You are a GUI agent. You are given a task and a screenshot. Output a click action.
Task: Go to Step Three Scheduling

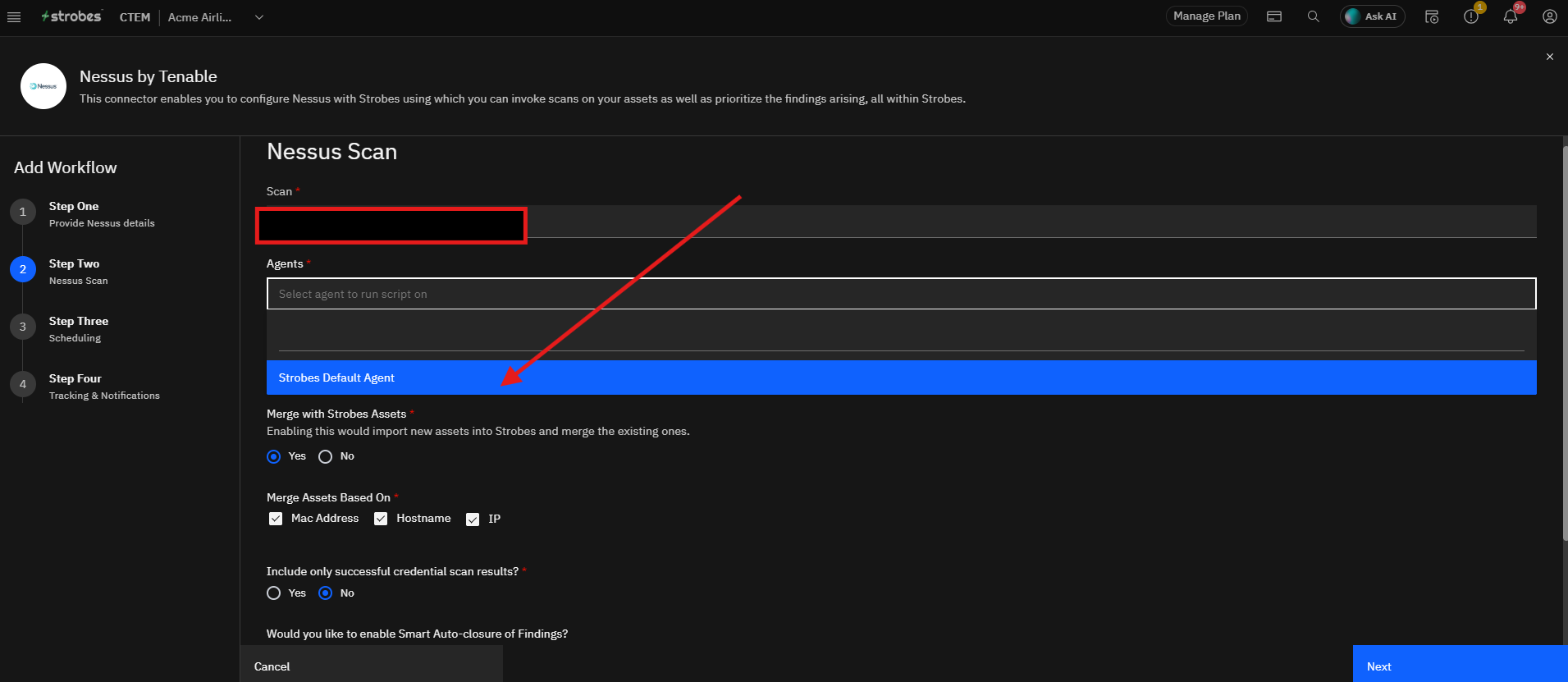click(79, 329)
